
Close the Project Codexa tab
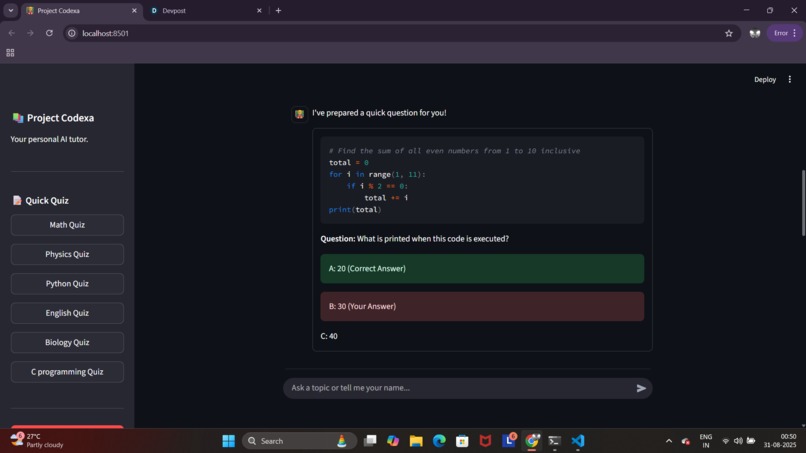(x=134, y=10)
